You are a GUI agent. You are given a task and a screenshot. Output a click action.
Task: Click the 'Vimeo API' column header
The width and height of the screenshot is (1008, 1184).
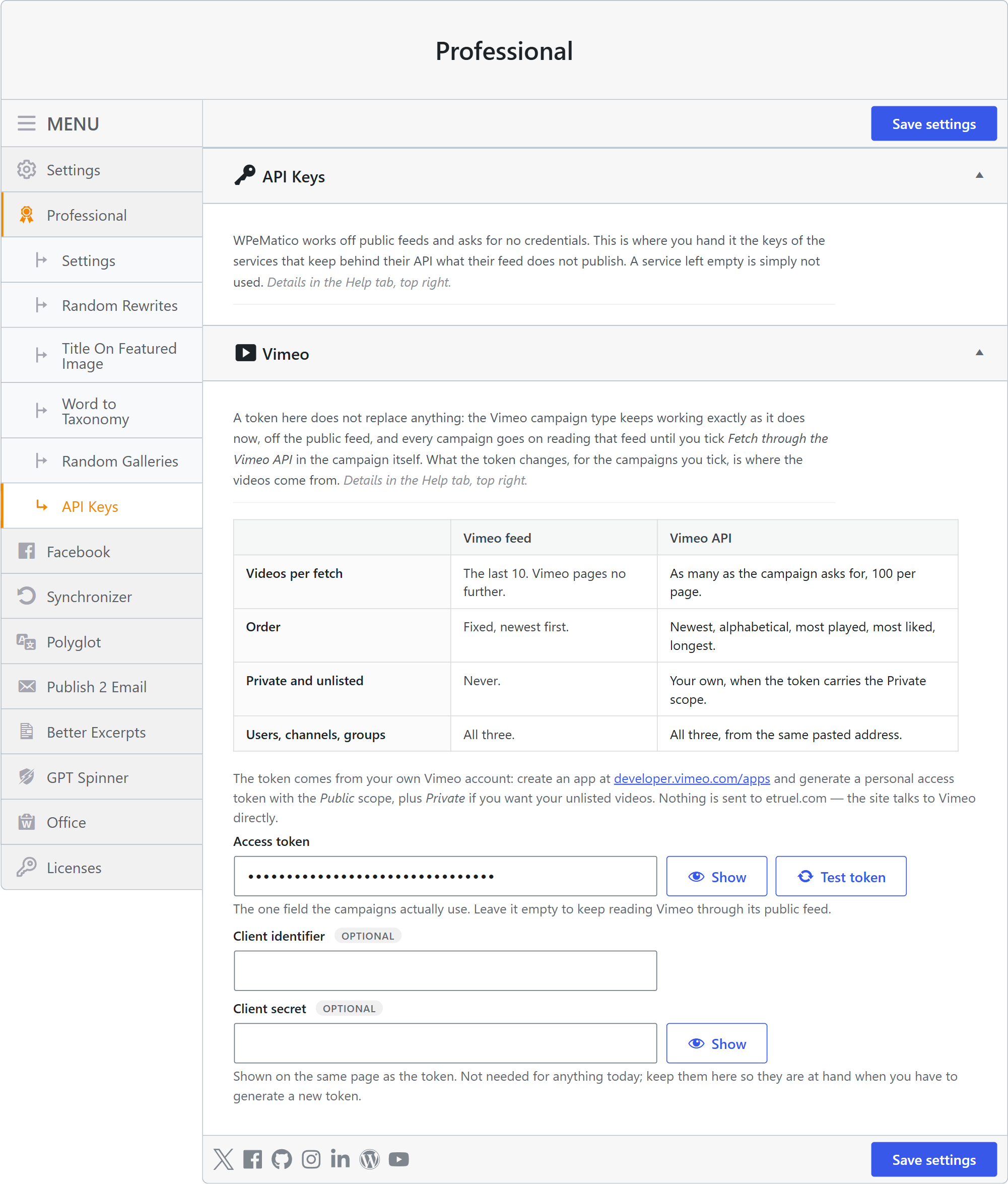(x=701, y=538)
